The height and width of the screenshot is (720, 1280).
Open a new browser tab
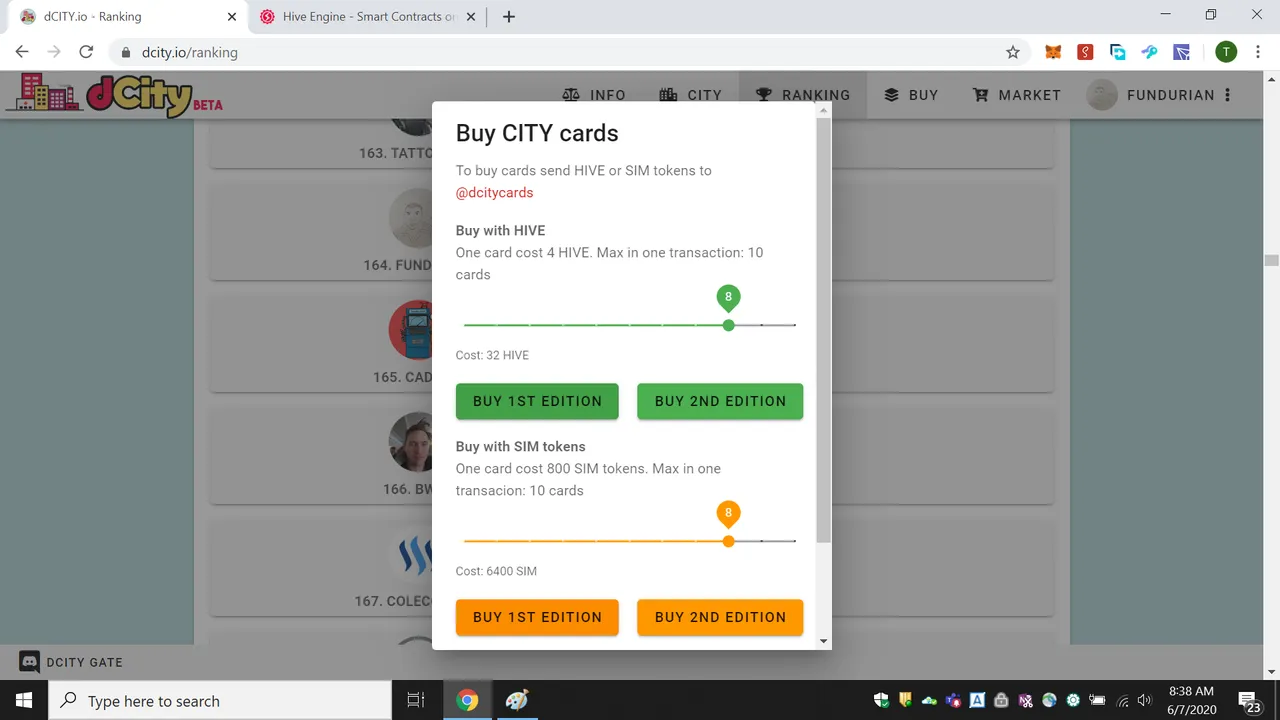[508, 17]
